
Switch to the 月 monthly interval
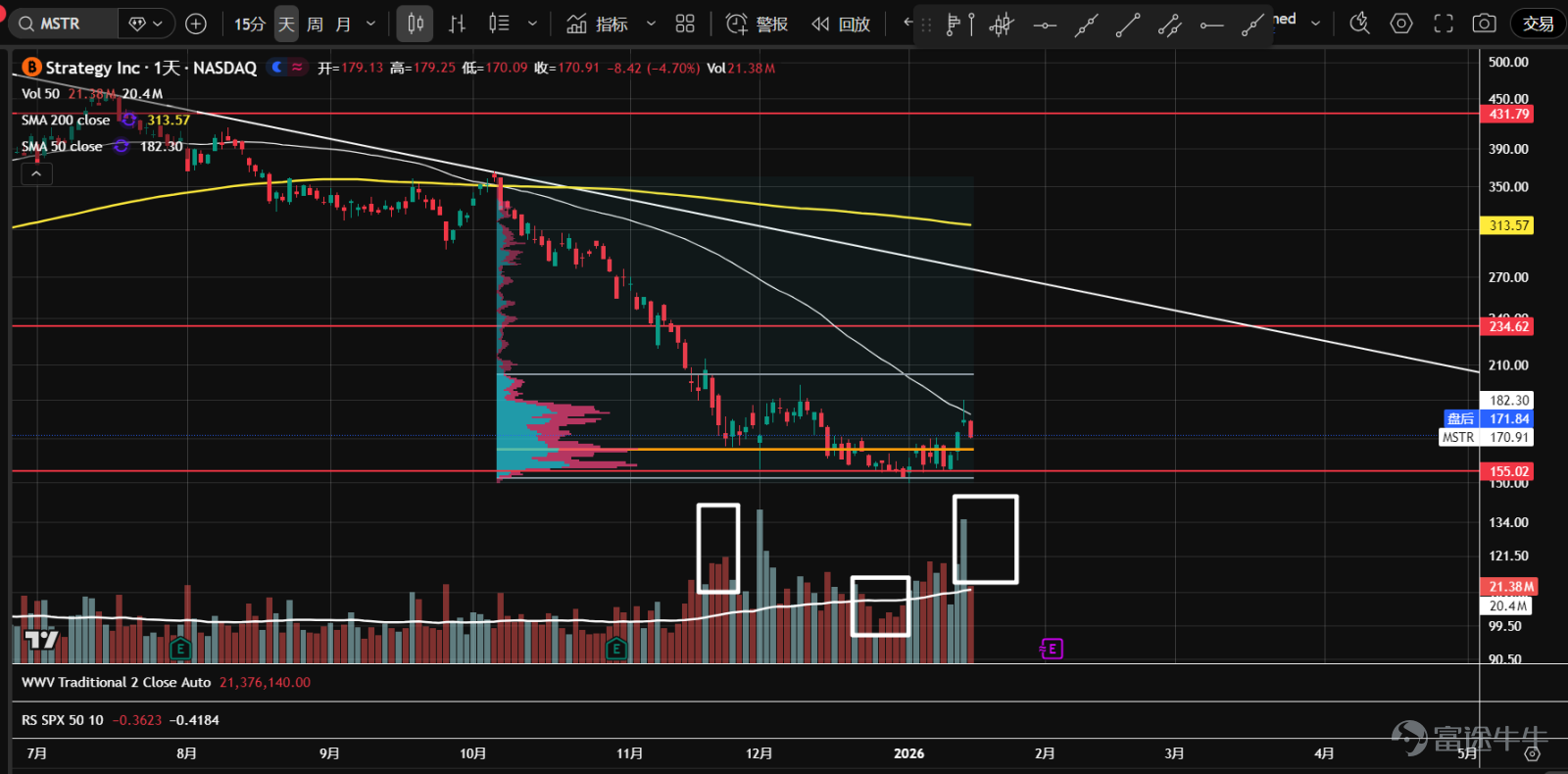coord(343,24)
